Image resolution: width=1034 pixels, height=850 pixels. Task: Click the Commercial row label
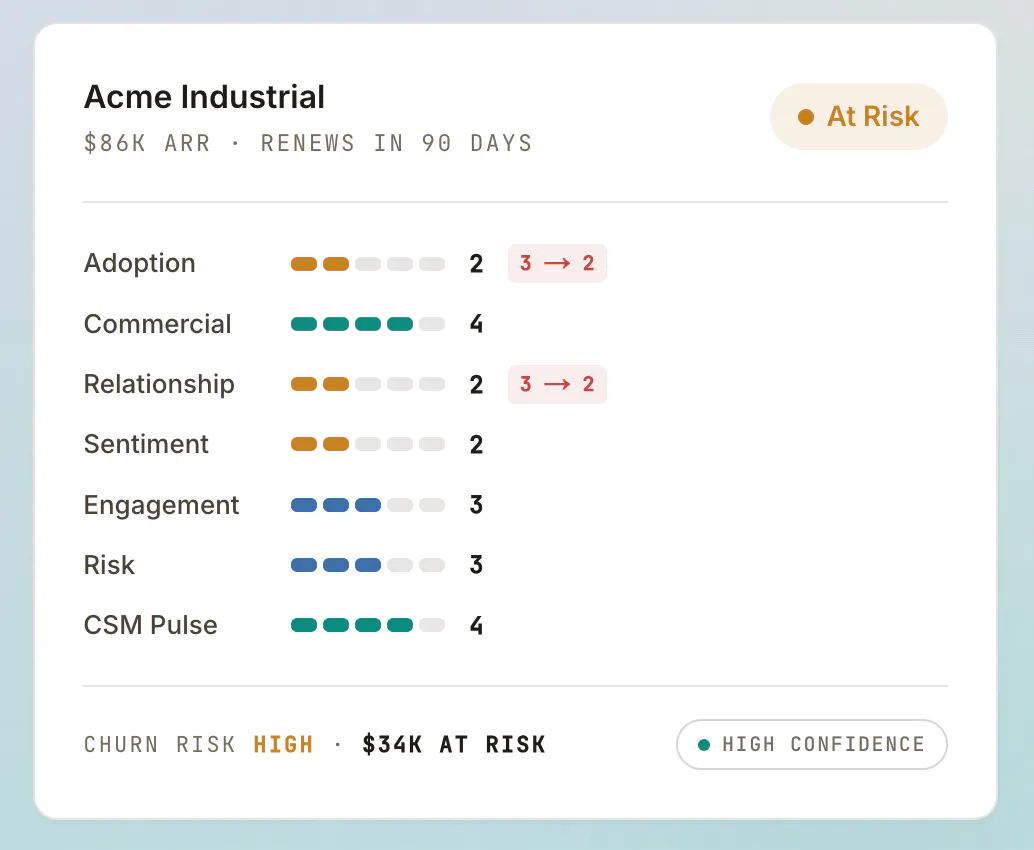(x=158, y=324)
